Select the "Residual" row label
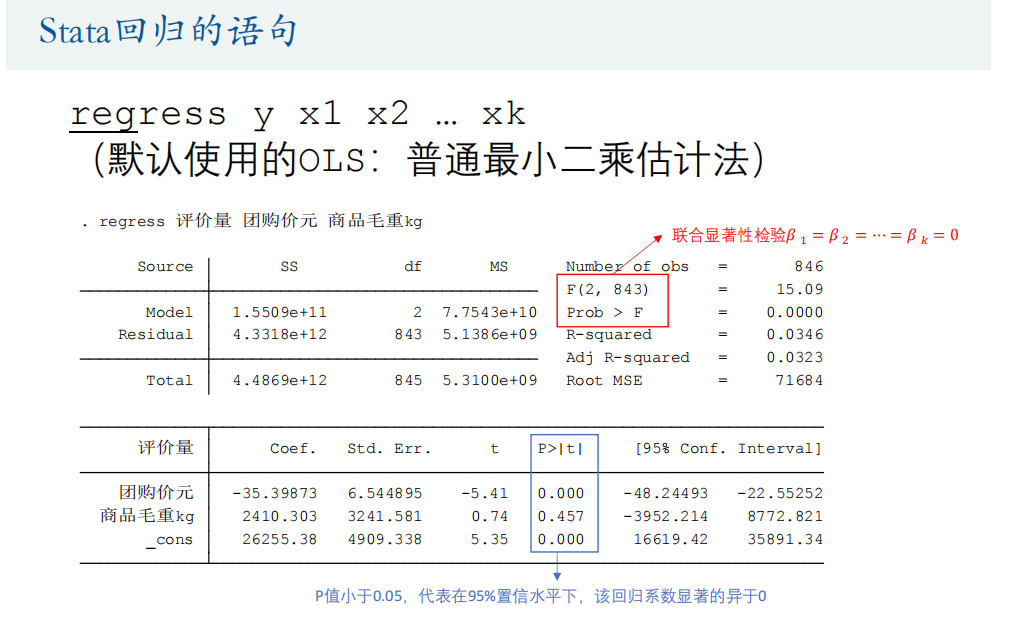Image resolution: width=1016 pixels, height=637 pixels. pyautogui.click(x=155, y=335)
